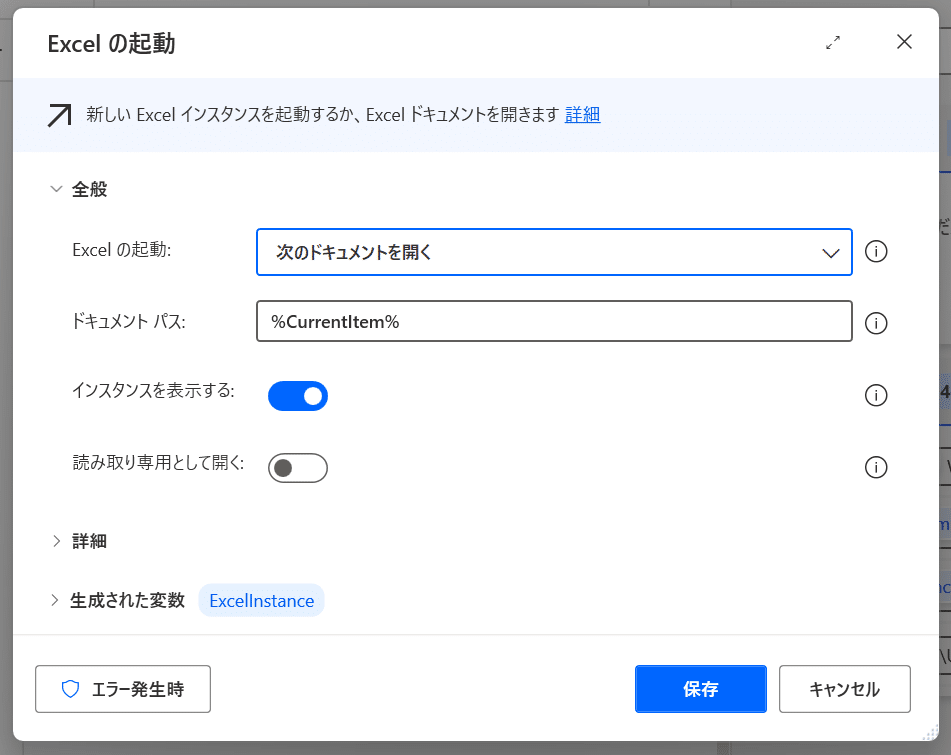
Task: Enable 読み取り専用として開く toggle
Action: [298, 468]
